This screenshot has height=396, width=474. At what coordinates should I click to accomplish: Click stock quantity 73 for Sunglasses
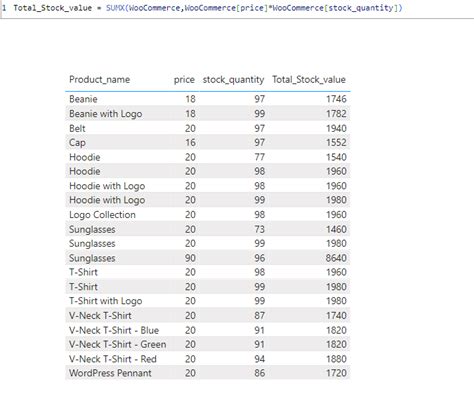click(x=259, y=229)
